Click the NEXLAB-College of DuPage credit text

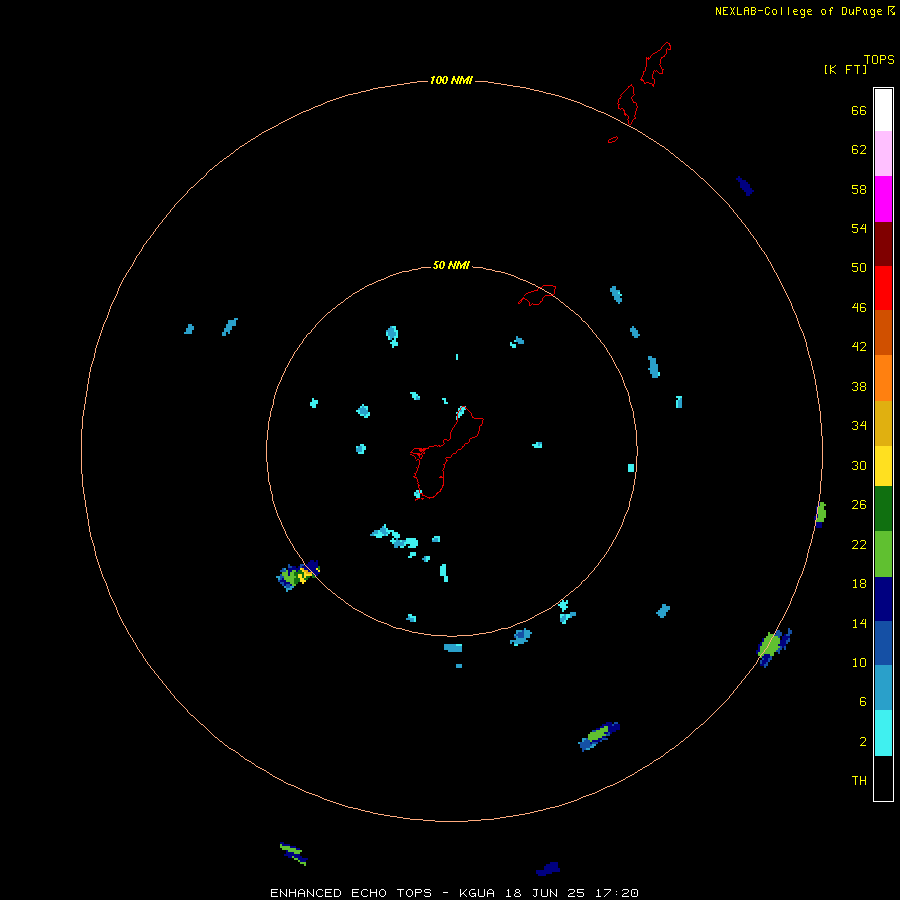click(x=798, y=11)
